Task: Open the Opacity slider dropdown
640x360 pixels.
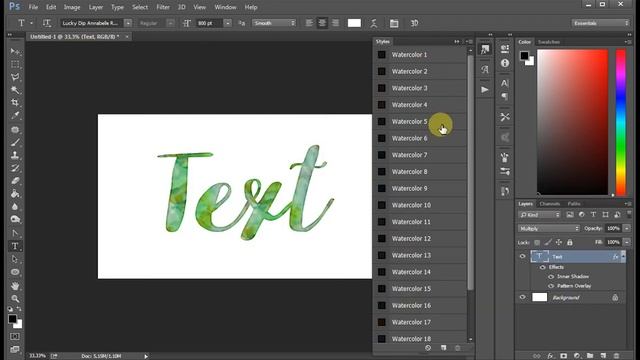Action: point(627,229)
